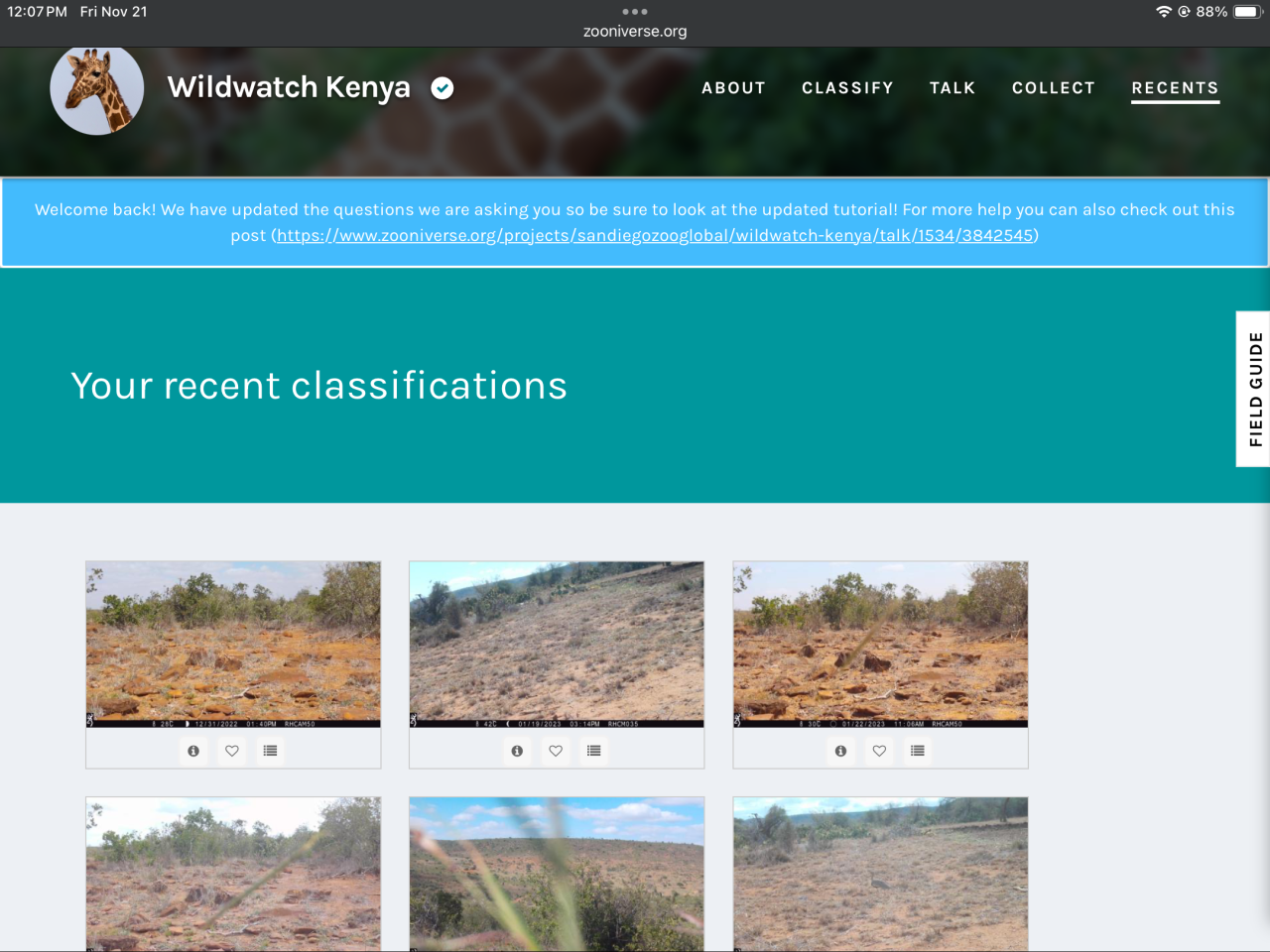Screen dimensions: 1270x952
Task: Open the Collect section
Action: [1054, 88]
